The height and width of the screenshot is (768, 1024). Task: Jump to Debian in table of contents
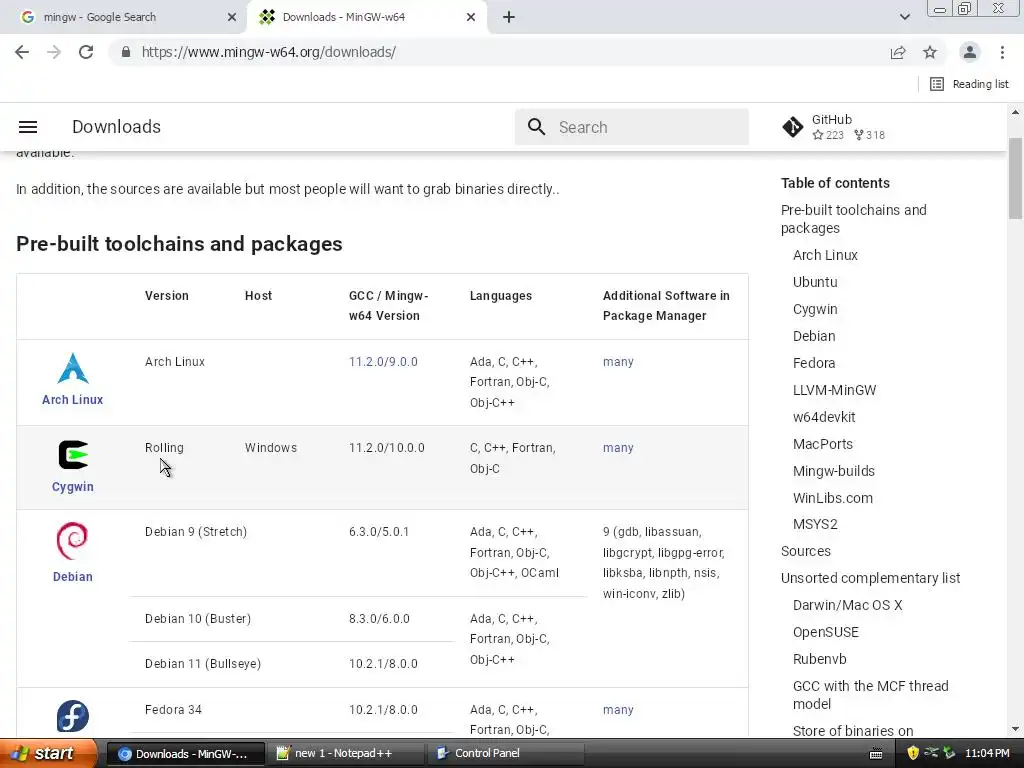coord(814,336)
